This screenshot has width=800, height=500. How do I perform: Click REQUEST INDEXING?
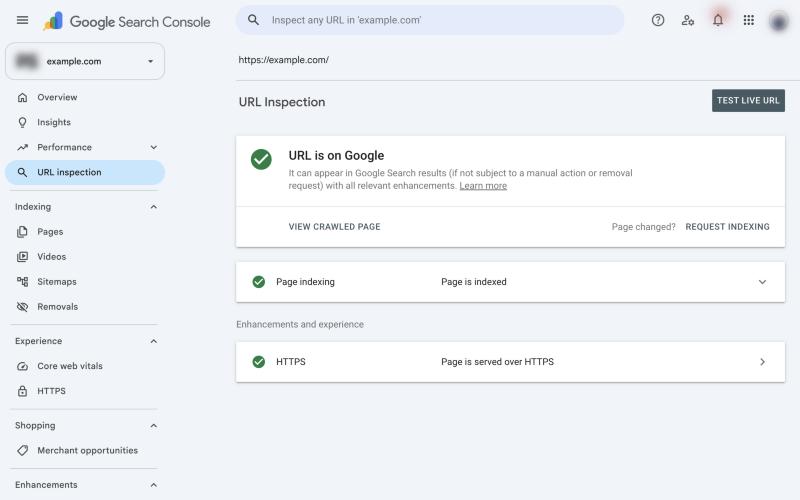coord(727,227)
